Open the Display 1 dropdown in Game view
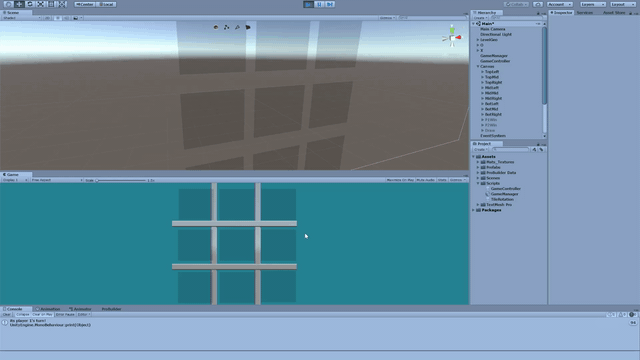 [x=15, y=180]
